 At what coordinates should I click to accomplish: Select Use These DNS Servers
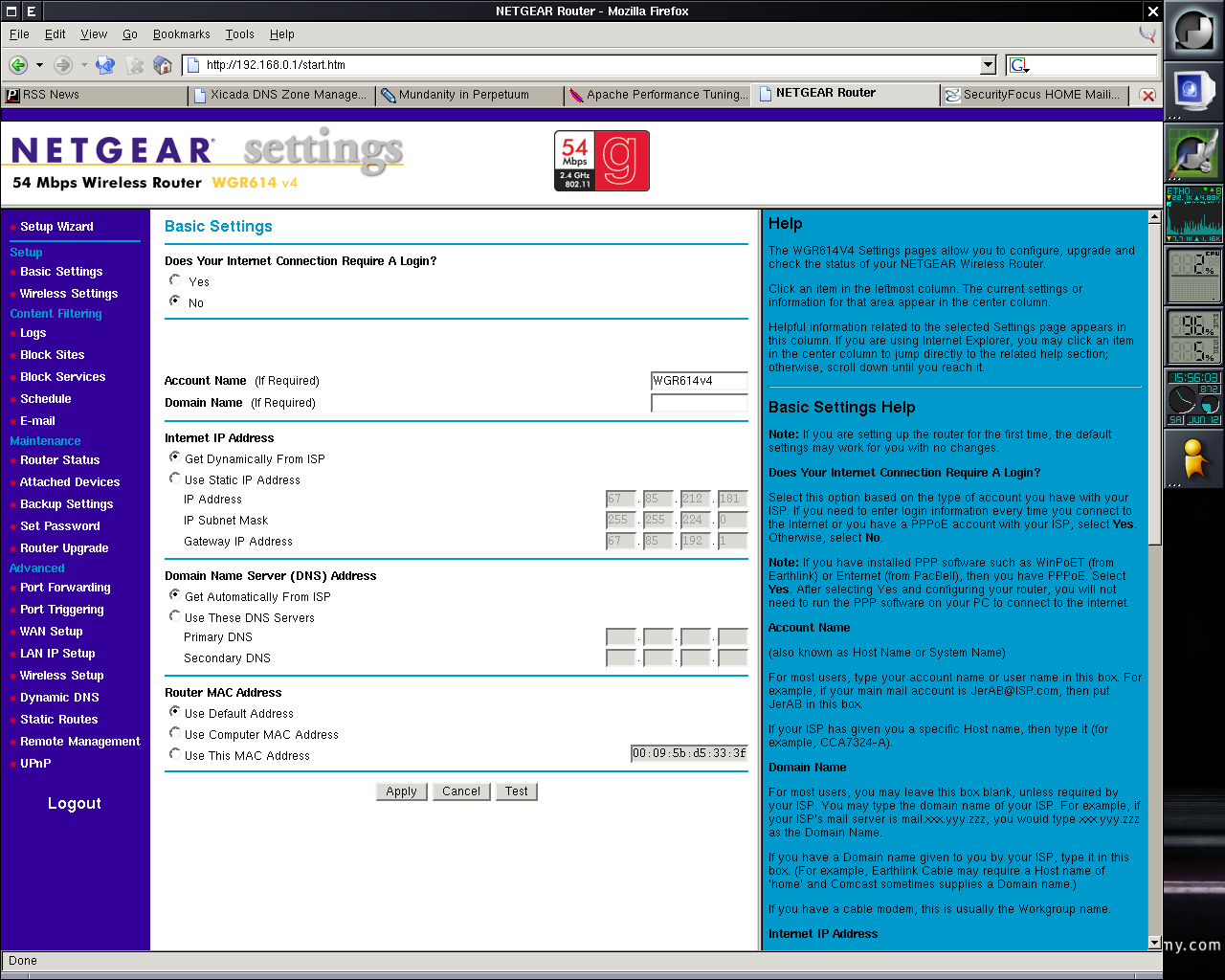(175, 616)
